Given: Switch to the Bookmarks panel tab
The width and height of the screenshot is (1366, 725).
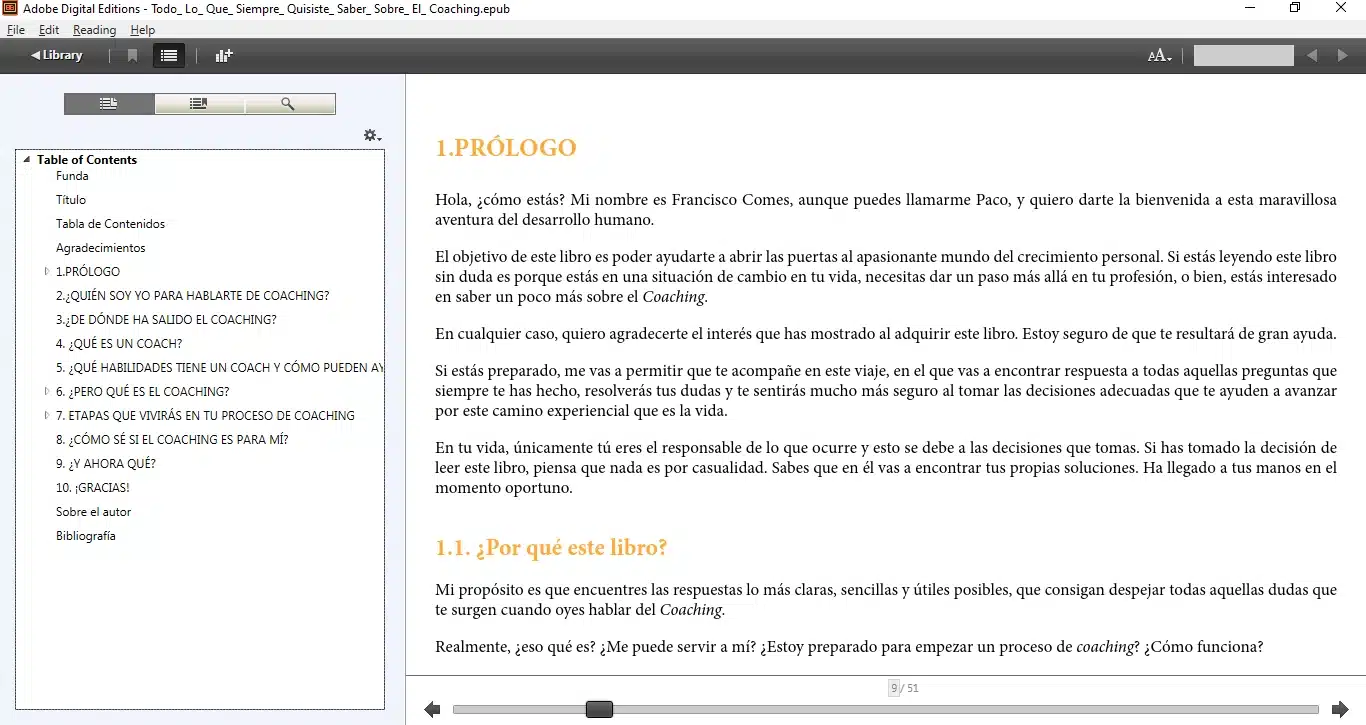Looking at the screenshot, I should point(199,104).
